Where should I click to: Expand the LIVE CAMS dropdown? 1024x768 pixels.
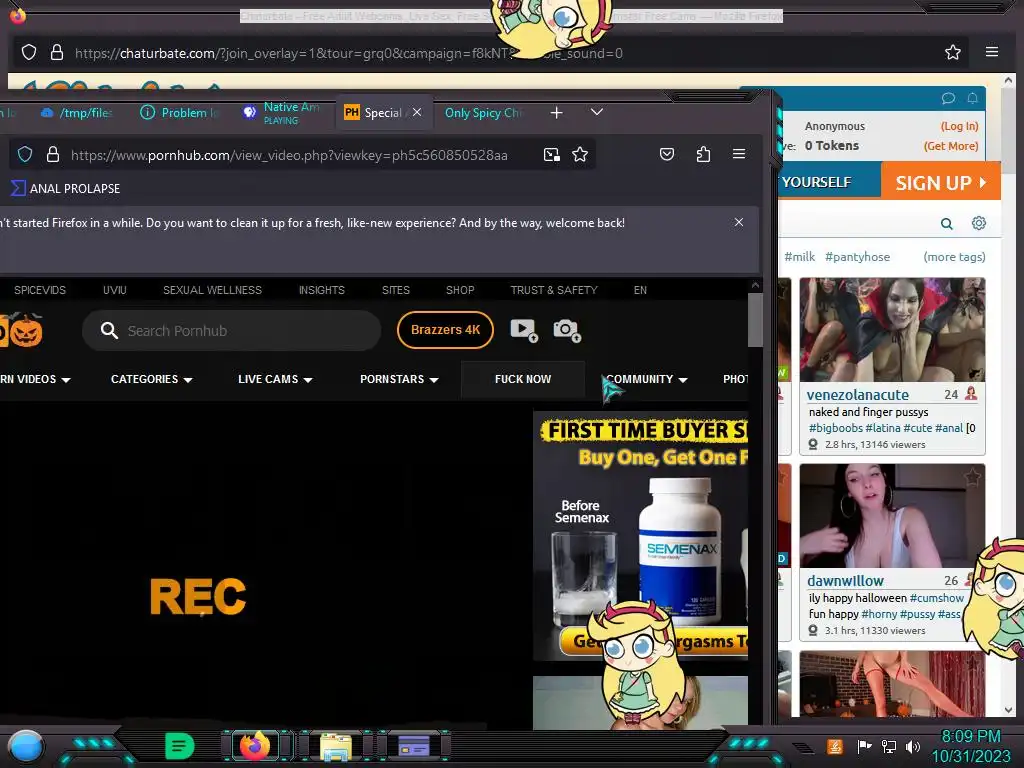(275, 379)
